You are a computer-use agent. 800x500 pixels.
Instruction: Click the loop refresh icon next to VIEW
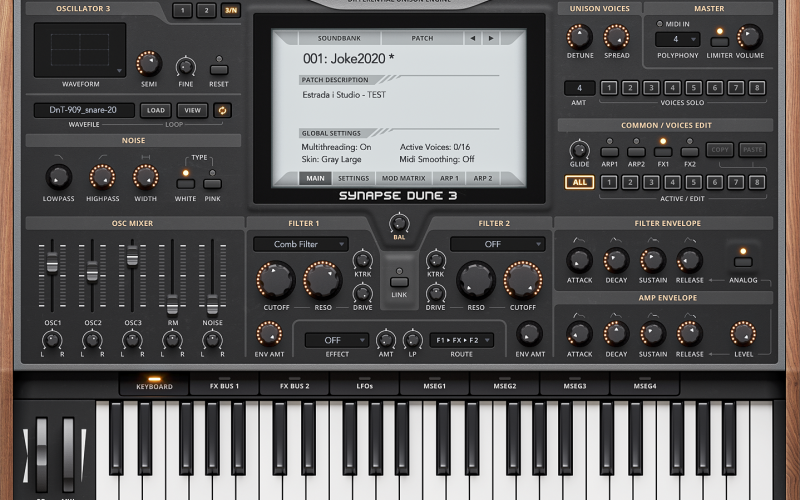pos(222,110)
